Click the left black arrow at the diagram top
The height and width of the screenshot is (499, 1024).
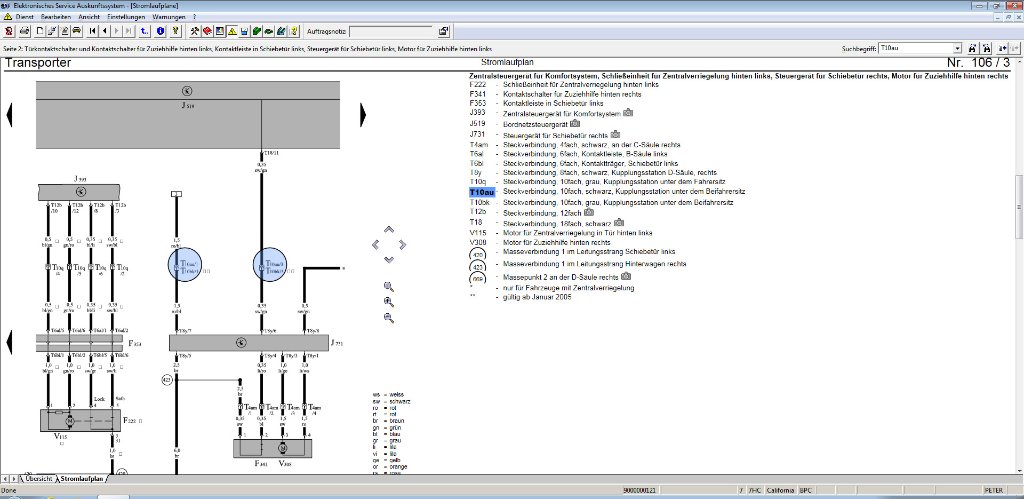10,115
